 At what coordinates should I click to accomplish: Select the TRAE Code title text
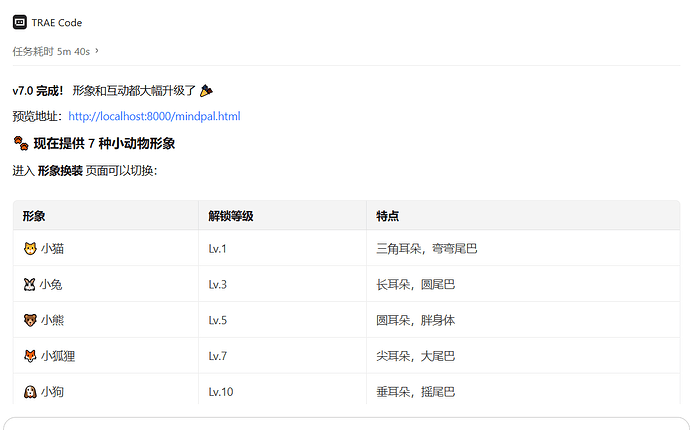click(x=57, y=22)
